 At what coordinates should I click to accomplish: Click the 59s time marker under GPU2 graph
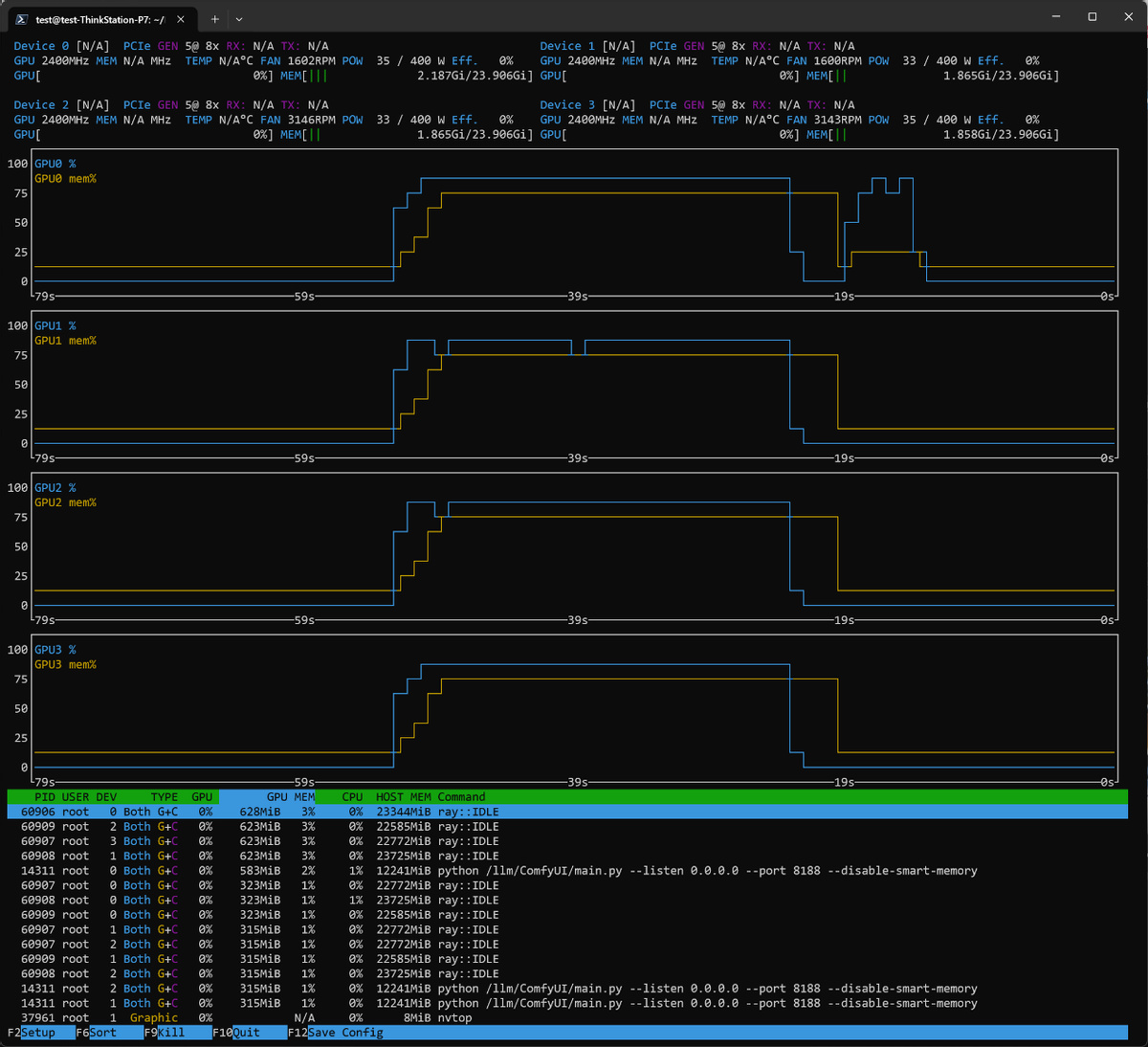[x=304, y=620]
